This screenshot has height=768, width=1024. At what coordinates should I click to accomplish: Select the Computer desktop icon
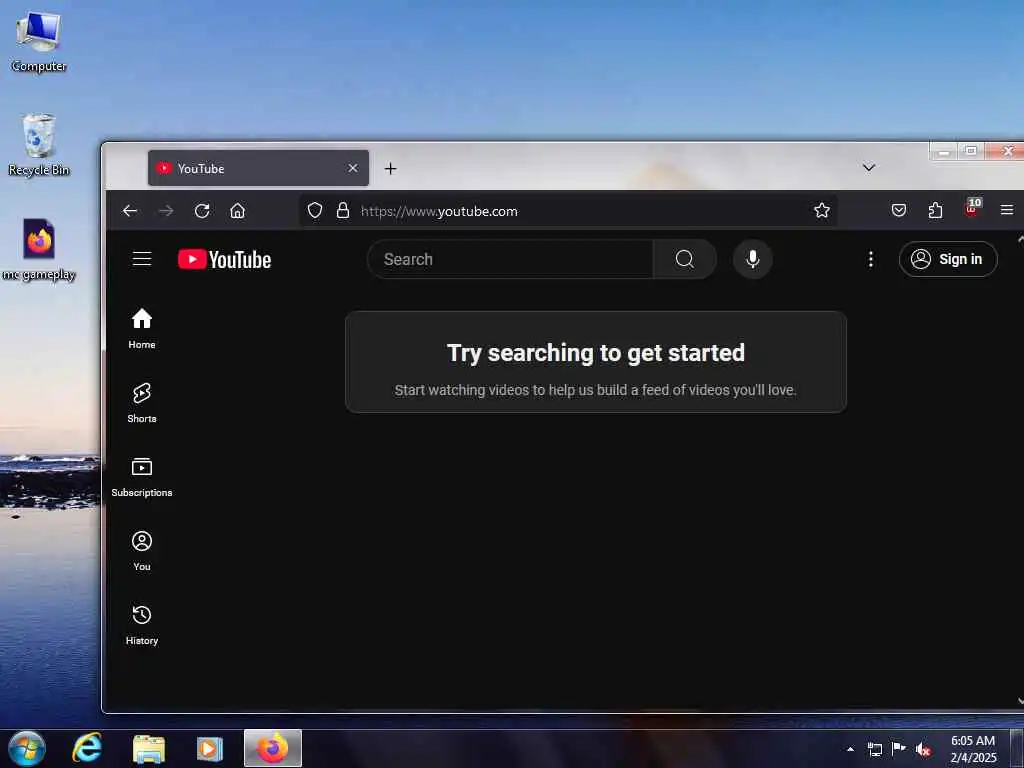(x=39, y=42)
